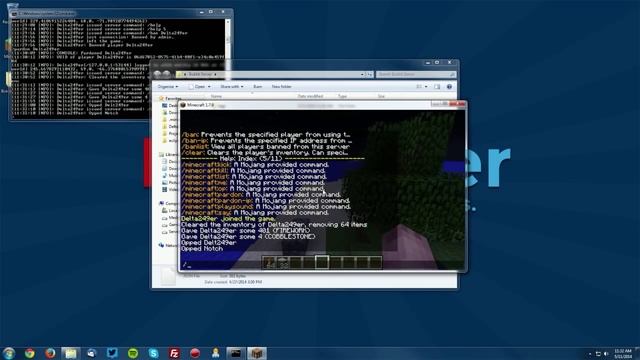Select the first Minecraft hotbar slot
The image size is (640, 360).
point(269,262)
